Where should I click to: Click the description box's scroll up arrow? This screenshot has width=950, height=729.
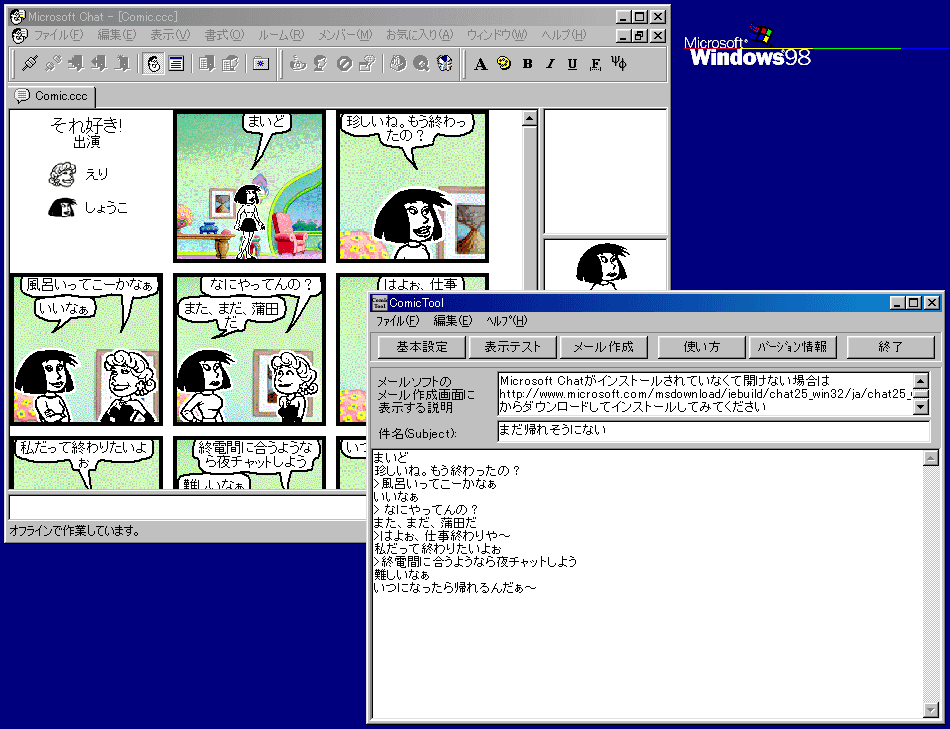click(921, 381)
